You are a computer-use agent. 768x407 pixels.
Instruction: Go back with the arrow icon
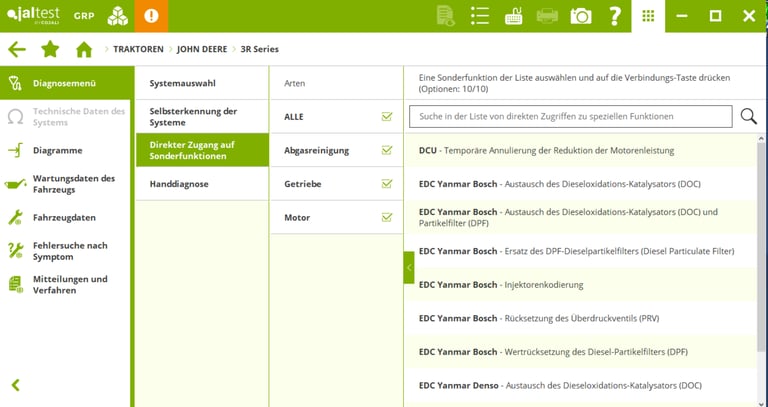pyautogui.click(x=17, y=49)
